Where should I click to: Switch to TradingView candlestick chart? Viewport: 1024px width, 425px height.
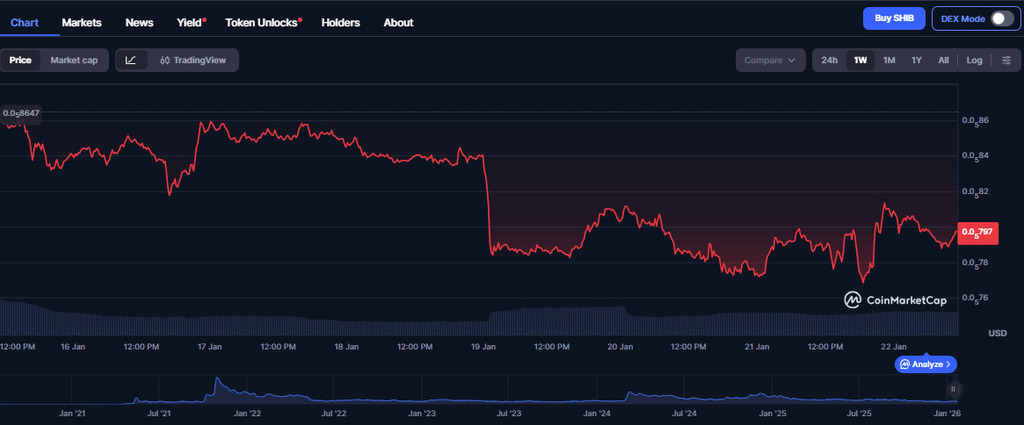tap(193, 60)
